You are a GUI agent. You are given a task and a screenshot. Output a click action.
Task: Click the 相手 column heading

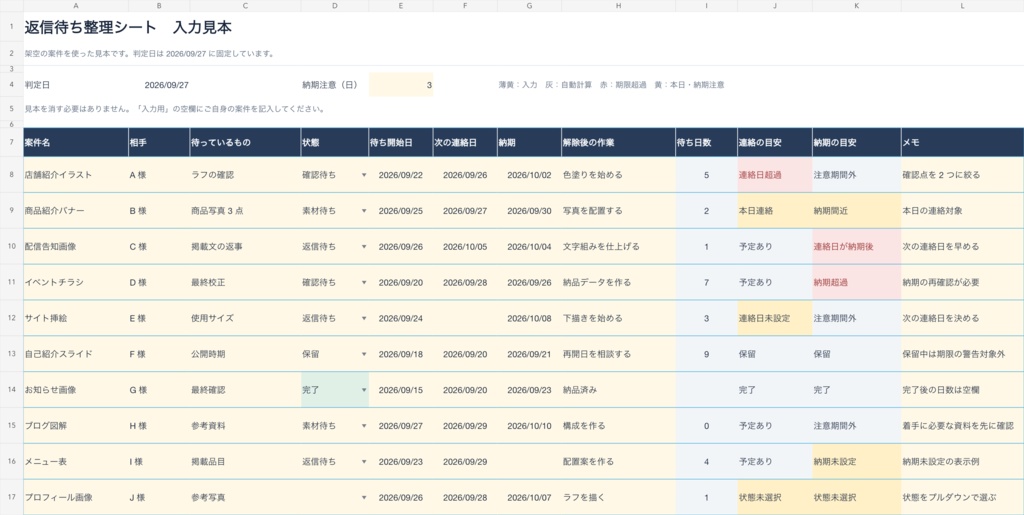click(x=159, y=142)
